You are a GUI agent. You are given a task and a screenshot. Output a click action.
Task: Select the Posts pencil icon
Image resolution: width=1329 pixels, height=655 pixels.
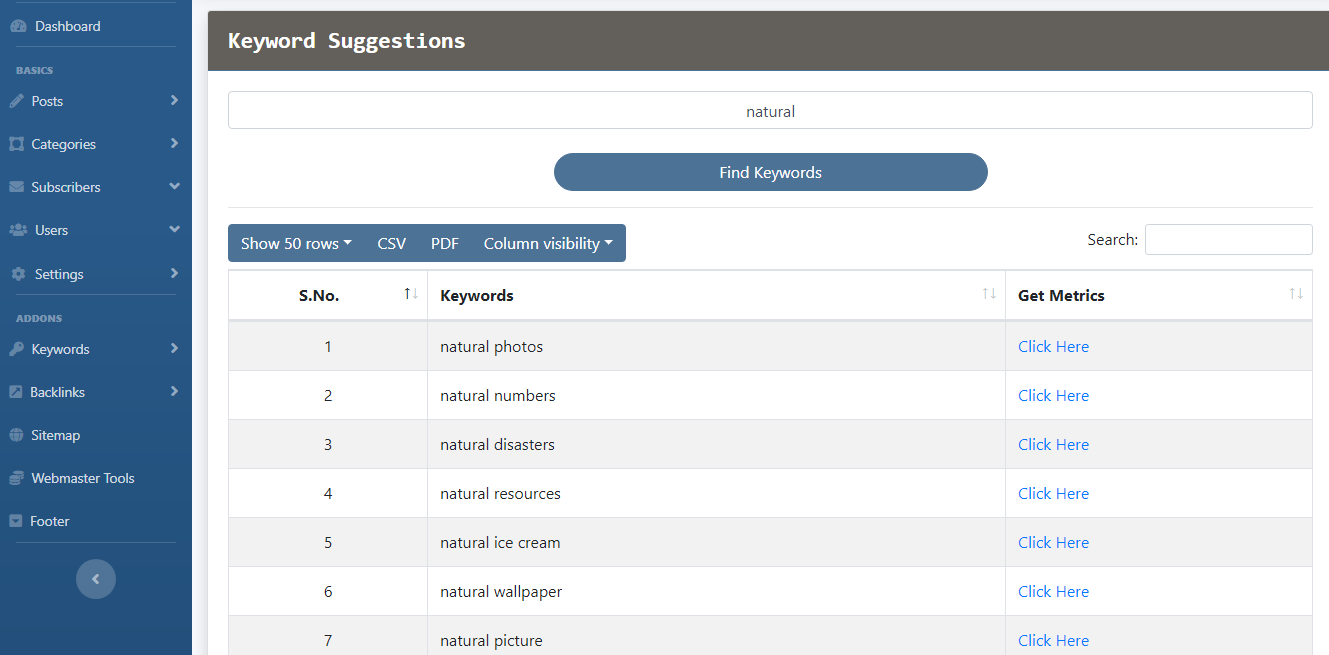click(17, 101)
